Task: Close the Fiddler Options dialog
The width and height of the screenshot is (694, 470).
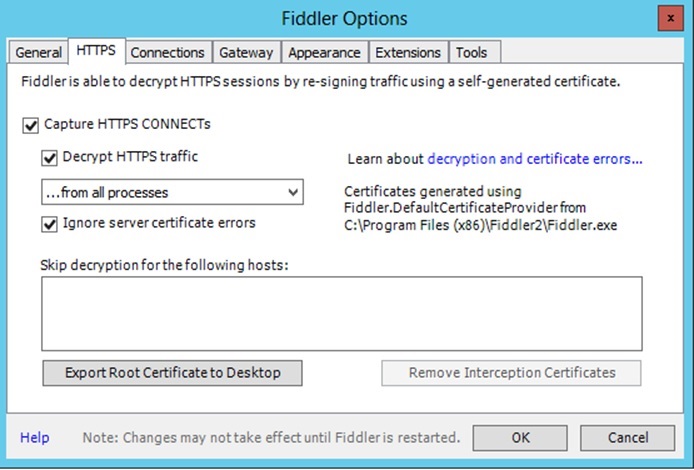Action: point(670,19)
